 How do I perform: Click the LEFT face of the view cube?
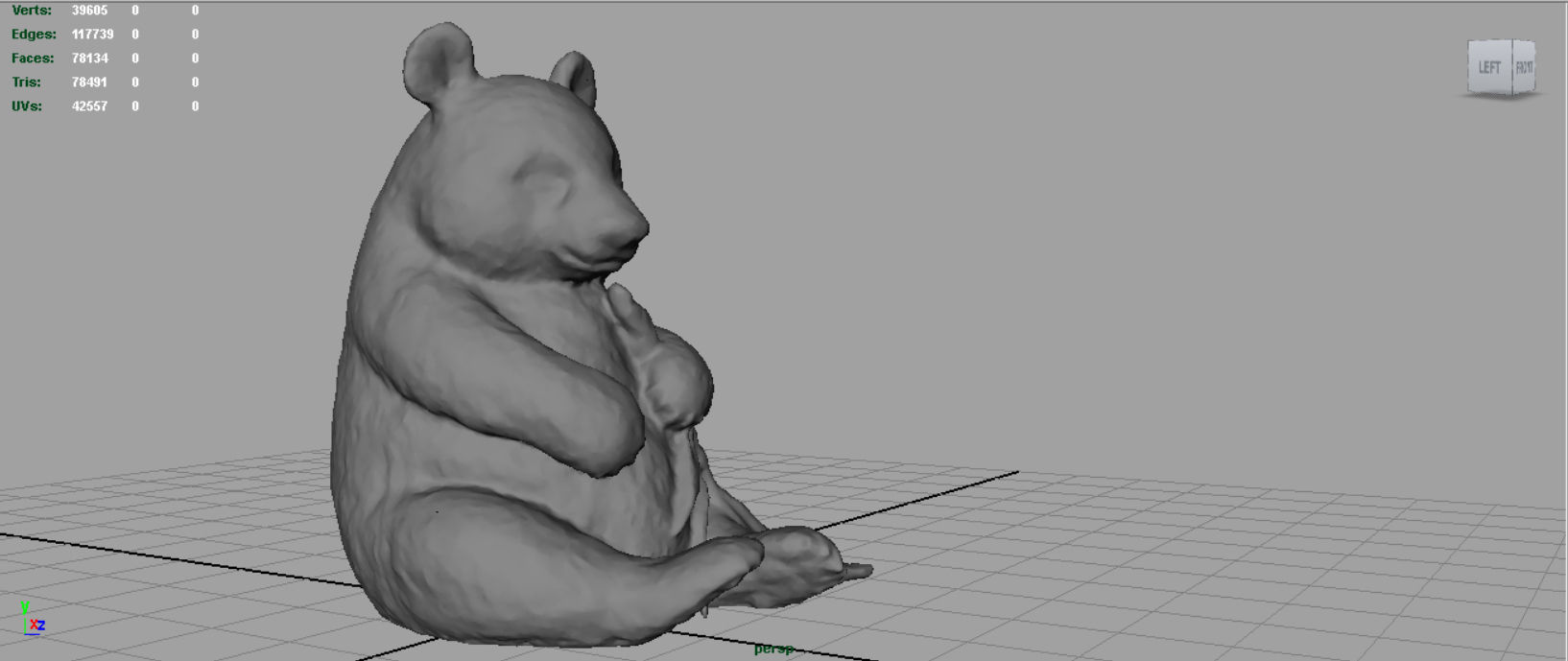[x=1489, y=67]
